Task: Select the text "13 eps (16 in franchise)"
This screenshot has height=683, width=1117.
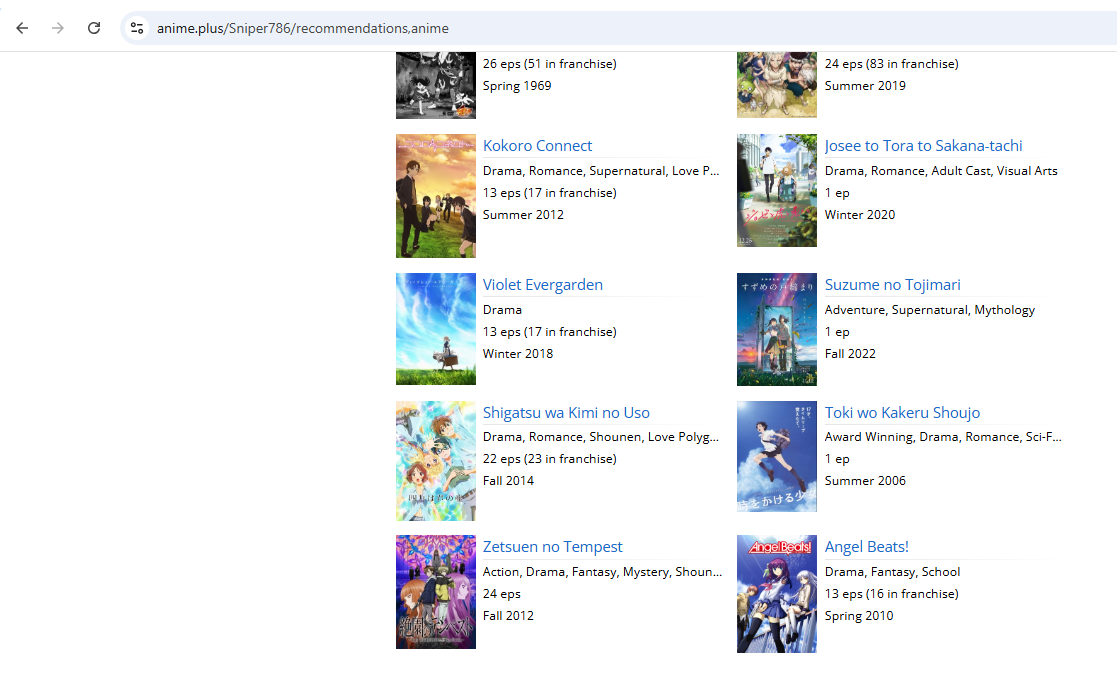Action: click(x=891, y=593)
